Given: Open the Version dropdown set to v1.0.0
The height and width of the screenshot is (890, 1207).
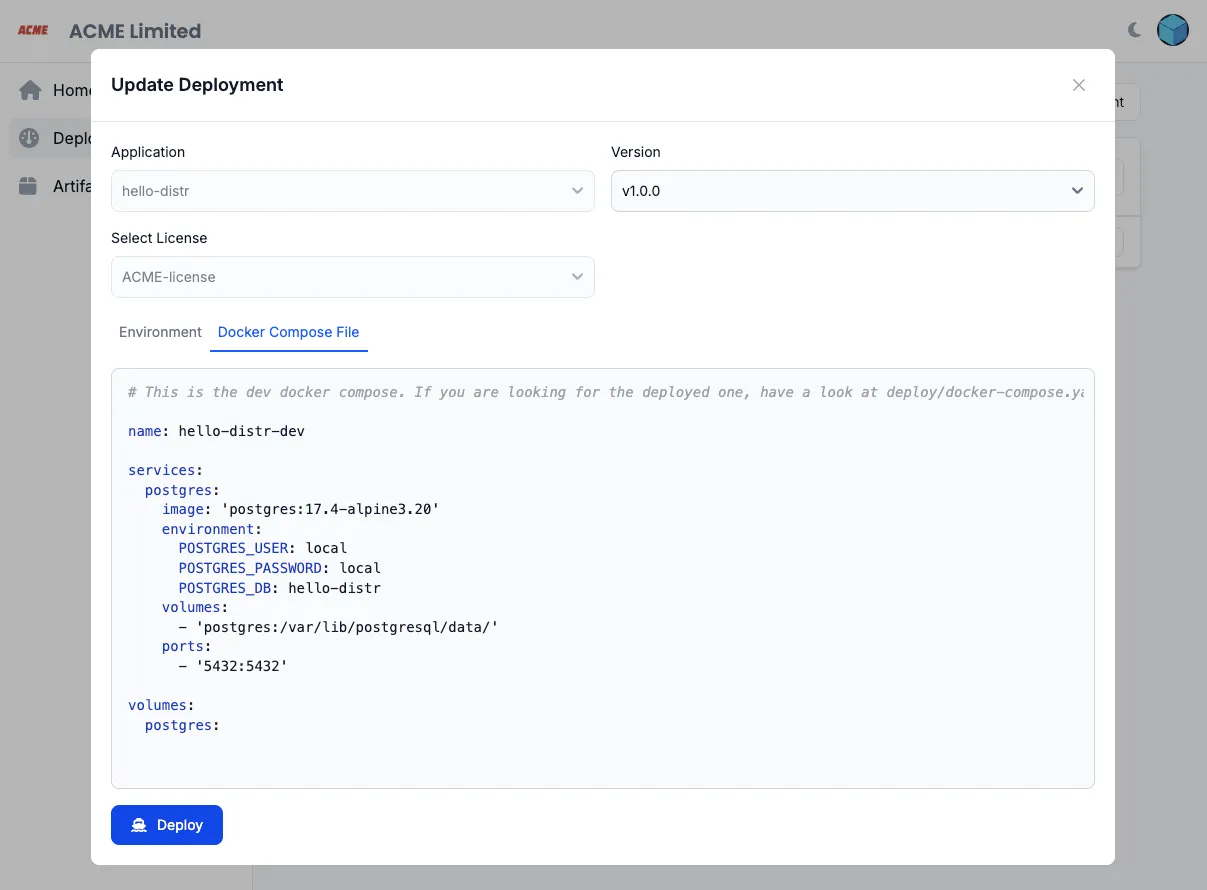Looking at the screenshot, I should (x=852, y=191).
